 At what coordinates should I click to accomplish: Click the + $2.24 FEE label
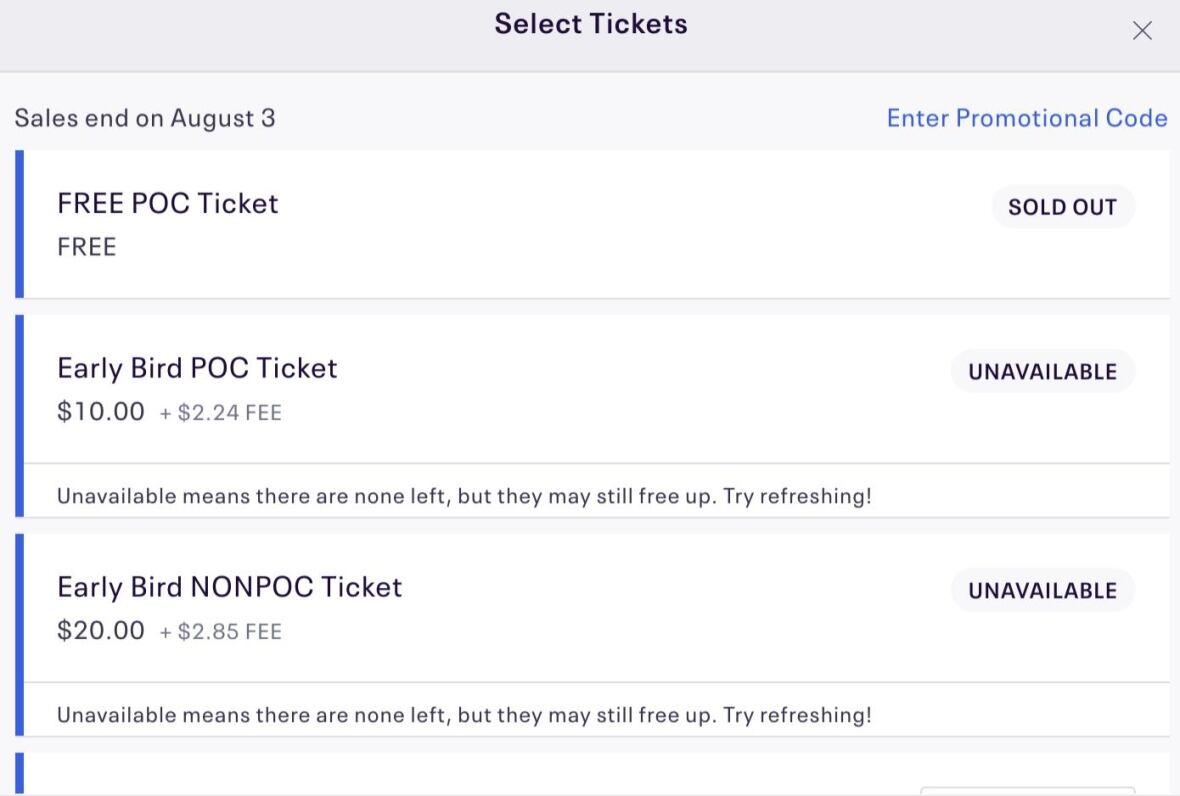click(x=221, y=413)
